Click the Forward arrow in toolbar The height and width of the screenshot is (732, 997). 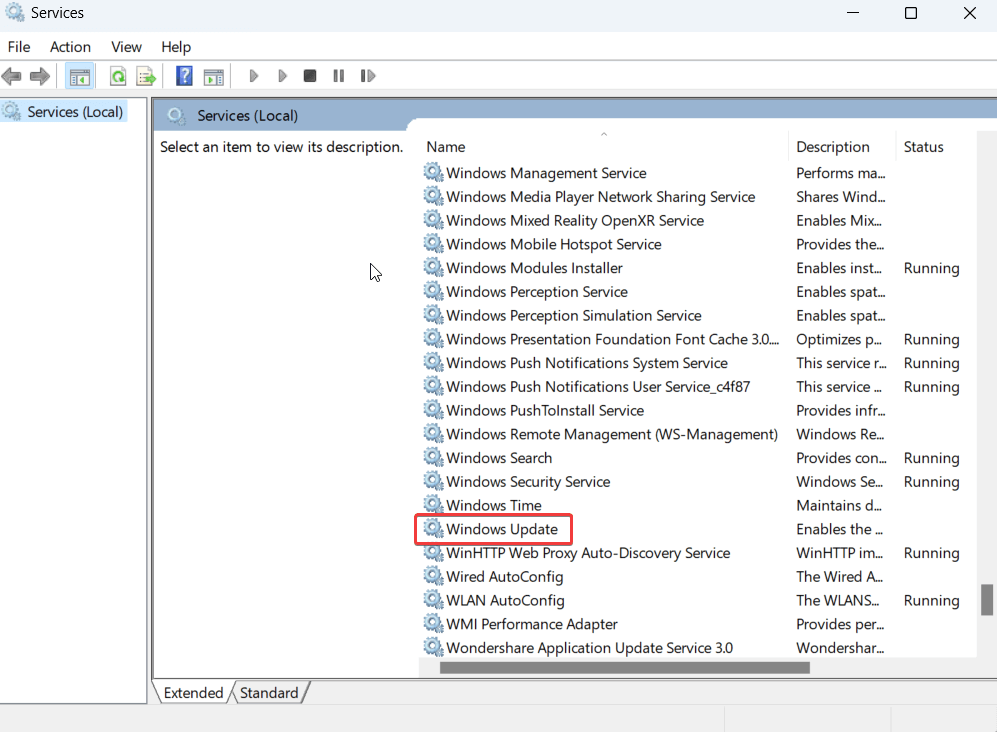click(40, 76)
